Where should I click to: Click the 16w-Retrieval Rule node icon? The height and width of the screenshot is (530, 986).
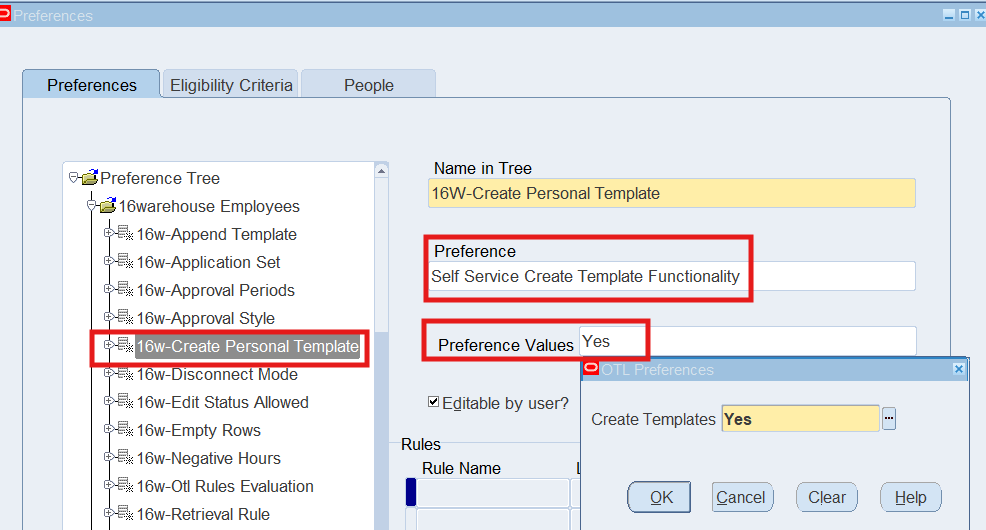125,514
